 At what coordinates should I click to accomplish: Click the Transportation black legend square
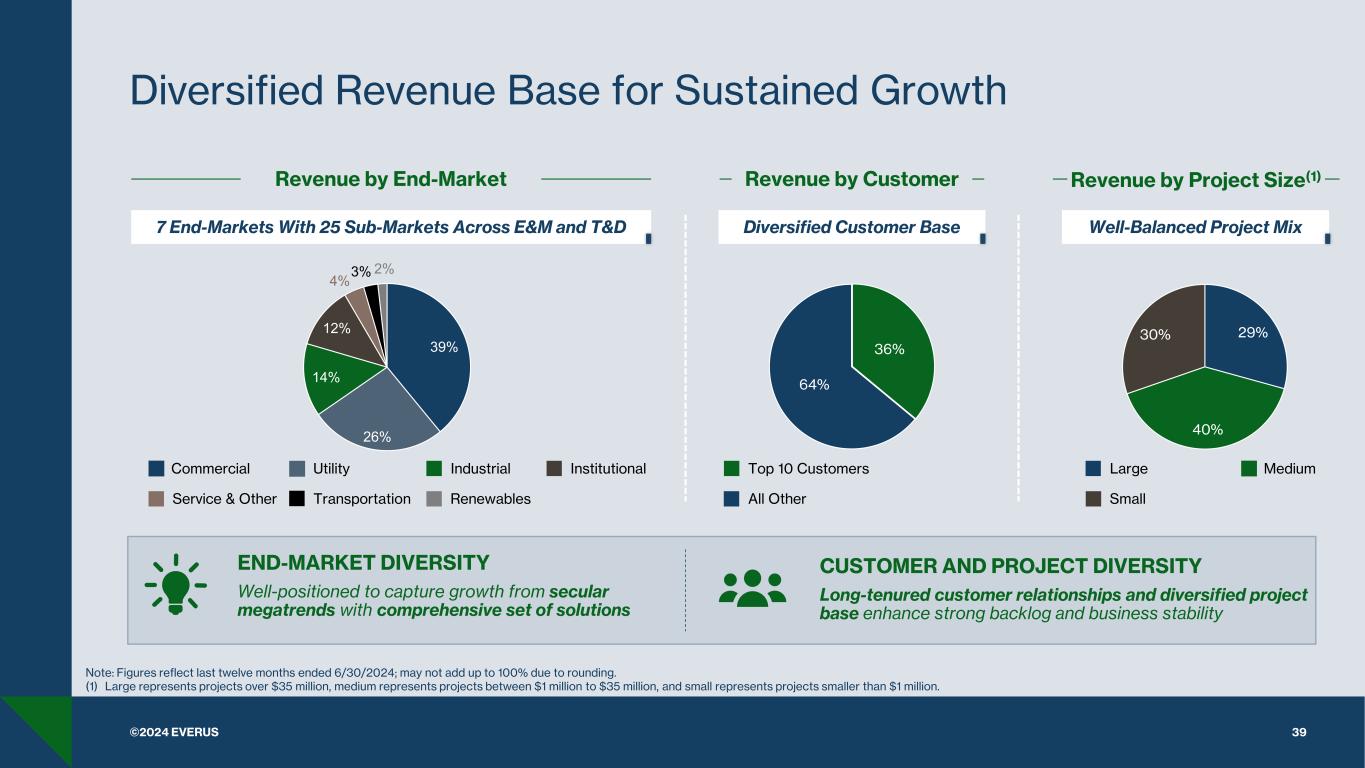[297, 499]
